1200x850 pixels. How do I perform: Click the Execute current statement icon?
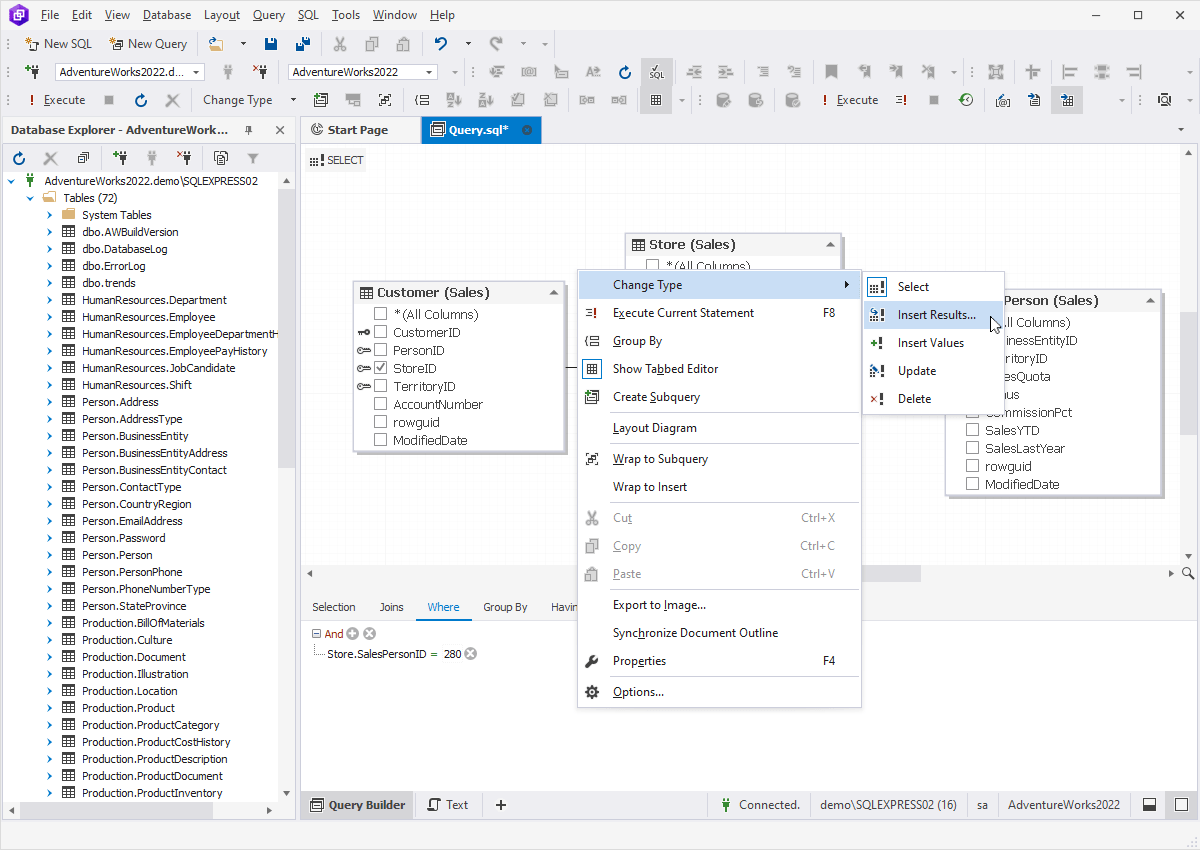coord(901,100)
